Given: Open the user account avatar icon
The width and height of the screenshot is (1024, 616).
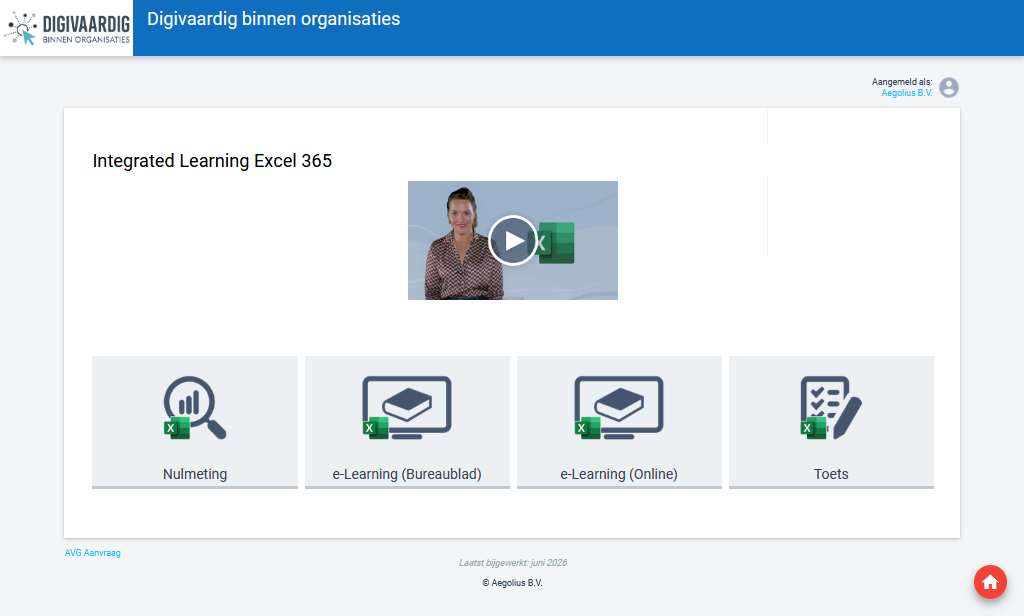Looking at the screenshot, I should tap(949, 87).
